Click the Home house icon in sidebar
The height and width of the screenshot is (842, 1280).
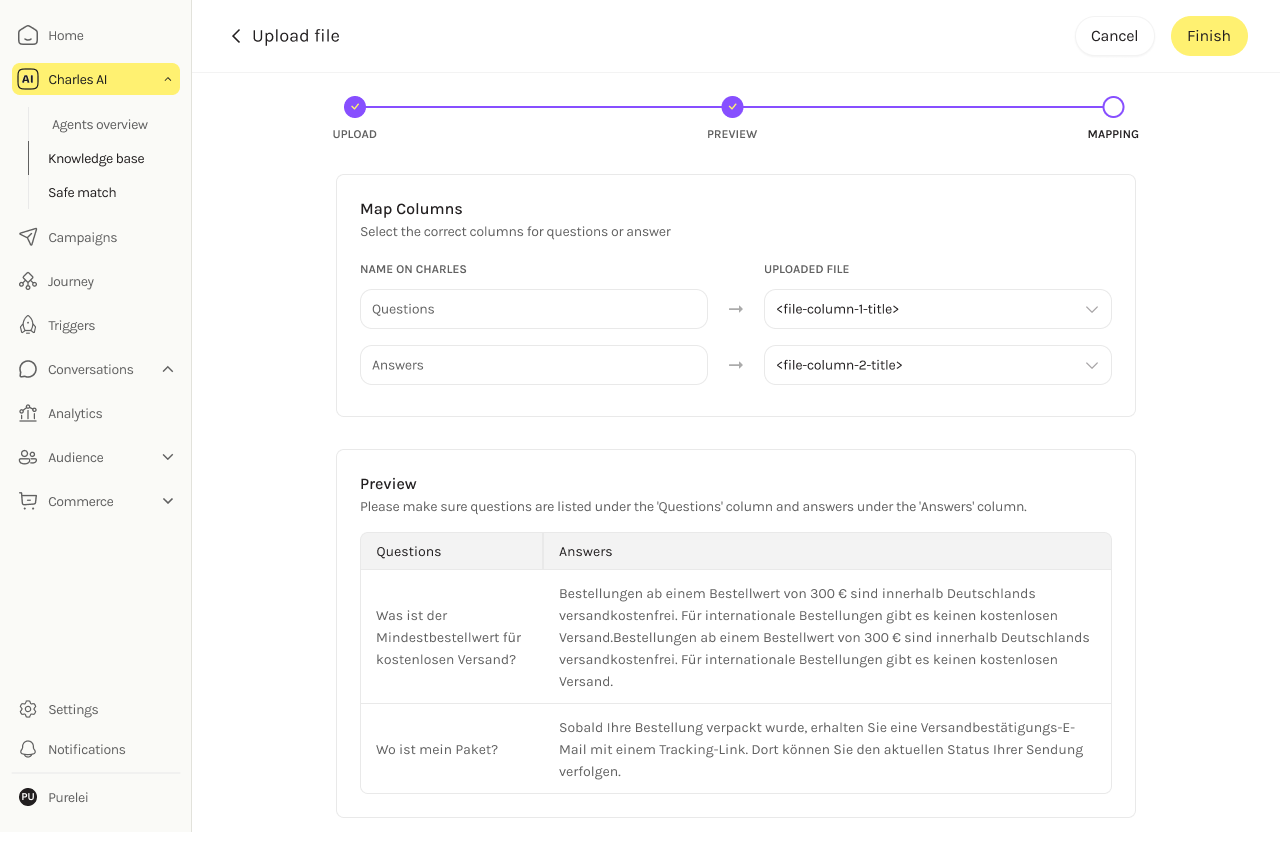[28, 36]
